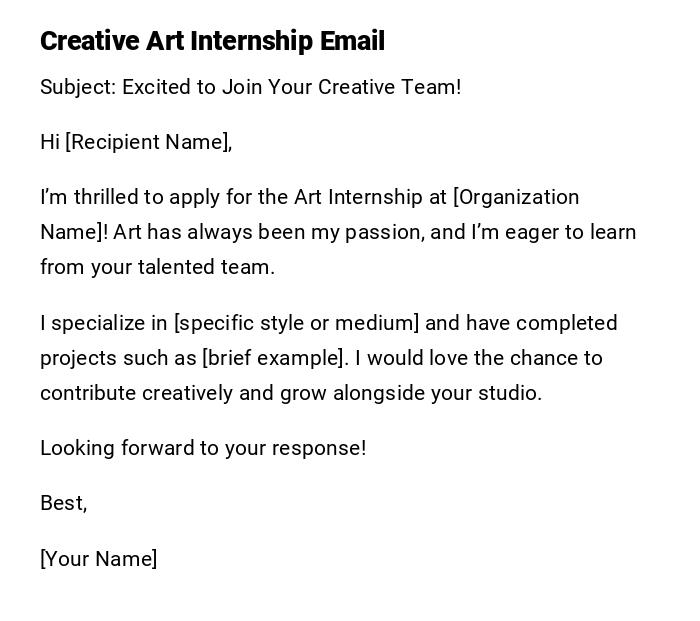Click the word thrilled in first paragraph
This screenshot has height=621, width=700.
click(x=98, y=197)
